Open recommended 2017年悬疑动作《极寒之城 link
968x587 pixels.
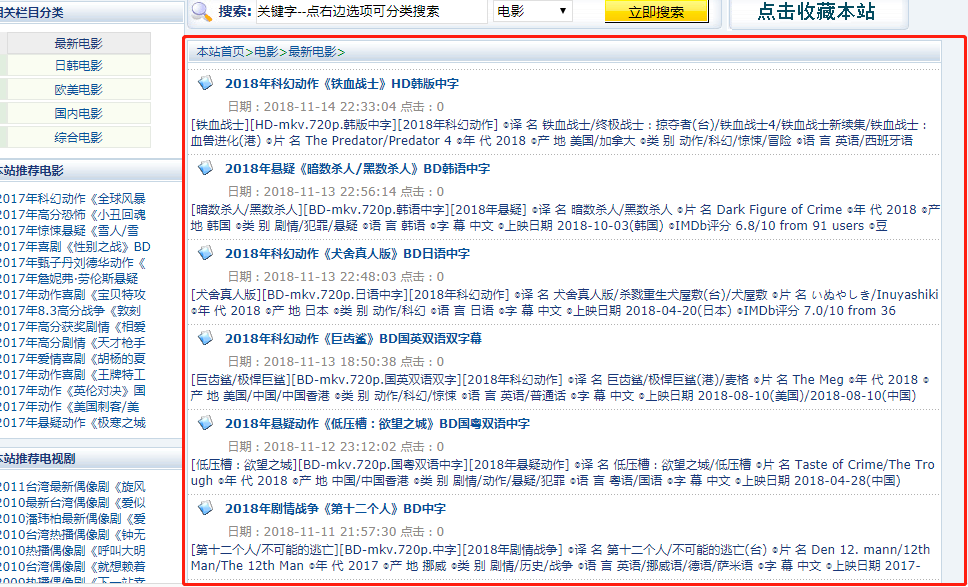tap(72, 423)
